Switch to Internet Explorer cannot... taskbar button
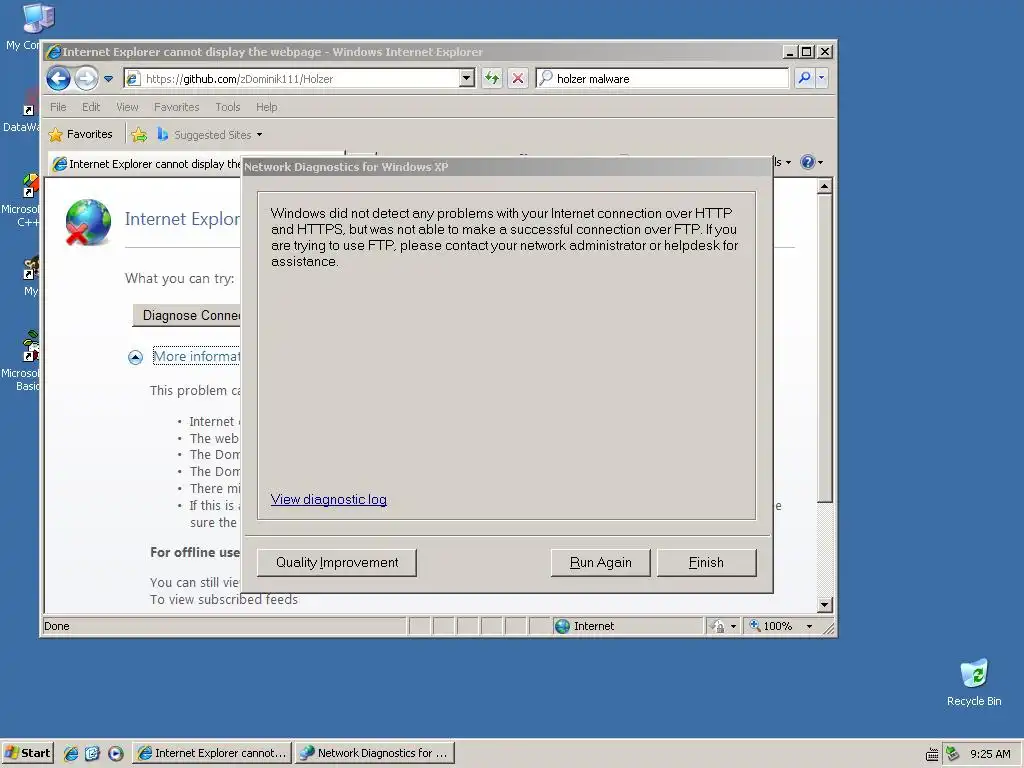Screen dimensions: 1024x768 point(212,753)
